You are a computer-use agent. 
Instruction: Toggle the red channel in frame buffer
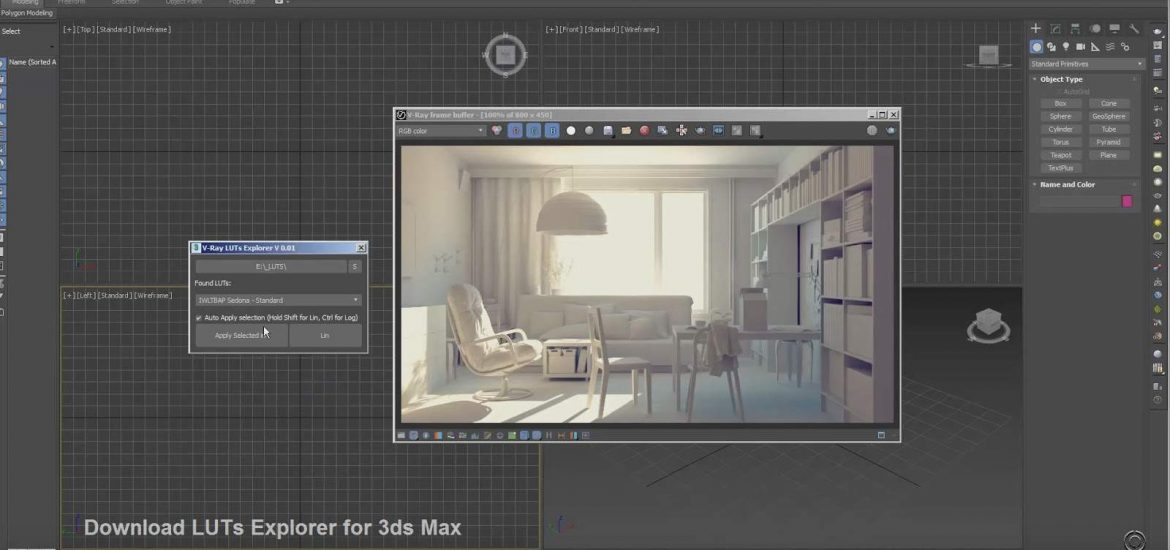[516, 130]
